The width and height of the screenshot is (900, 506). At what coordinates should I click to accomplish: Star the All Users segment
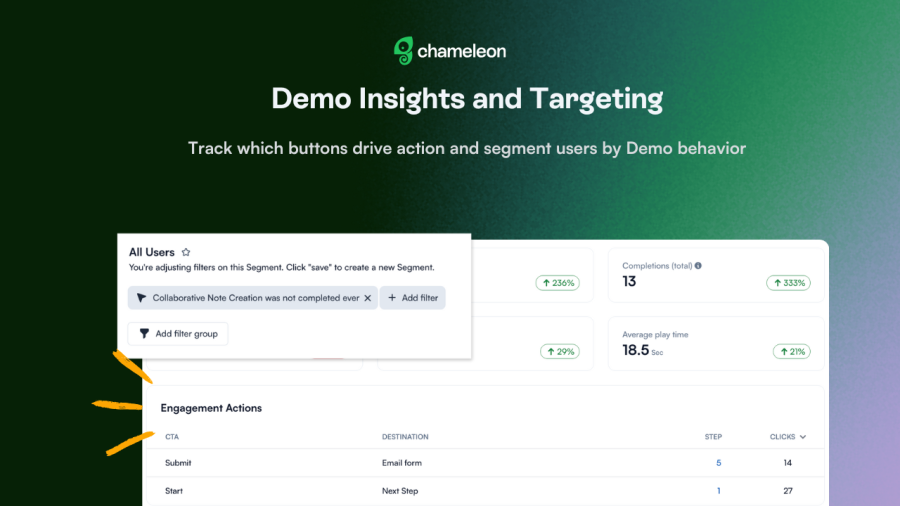tap(186, 253)
